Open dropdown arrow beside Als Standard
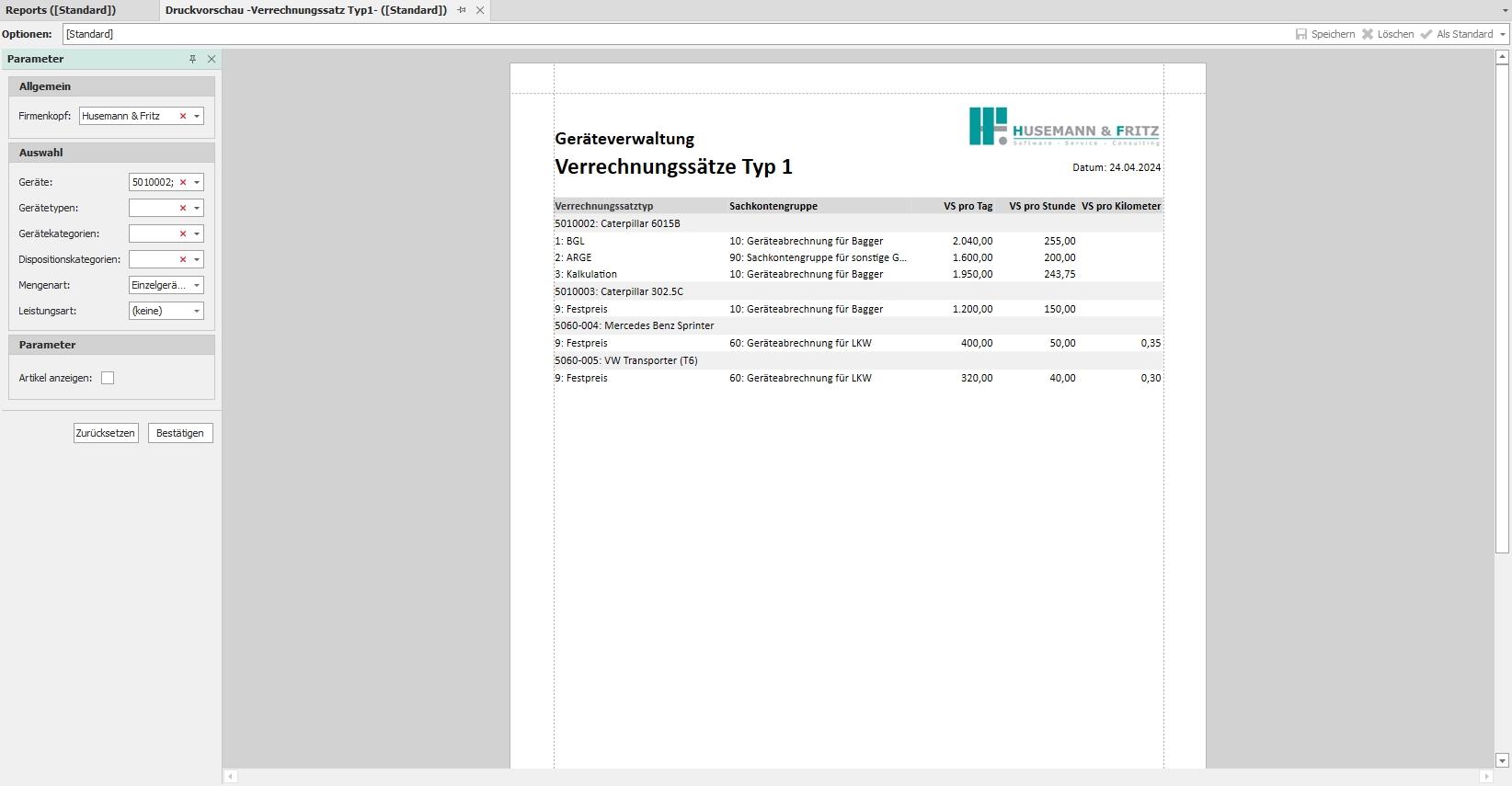Viewport: 1512px width, 786px height. [1503, 34]
